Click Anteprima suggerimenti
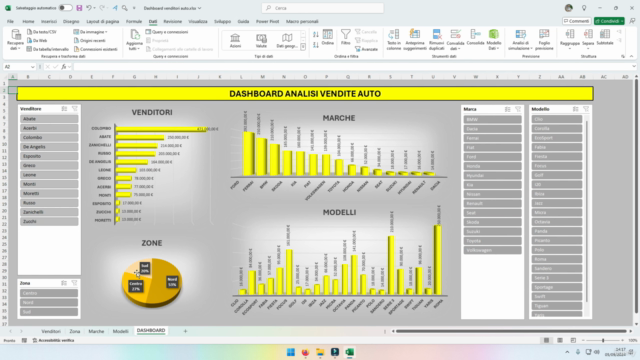This screenshot has height=360, width=640. tap(415, 40)
